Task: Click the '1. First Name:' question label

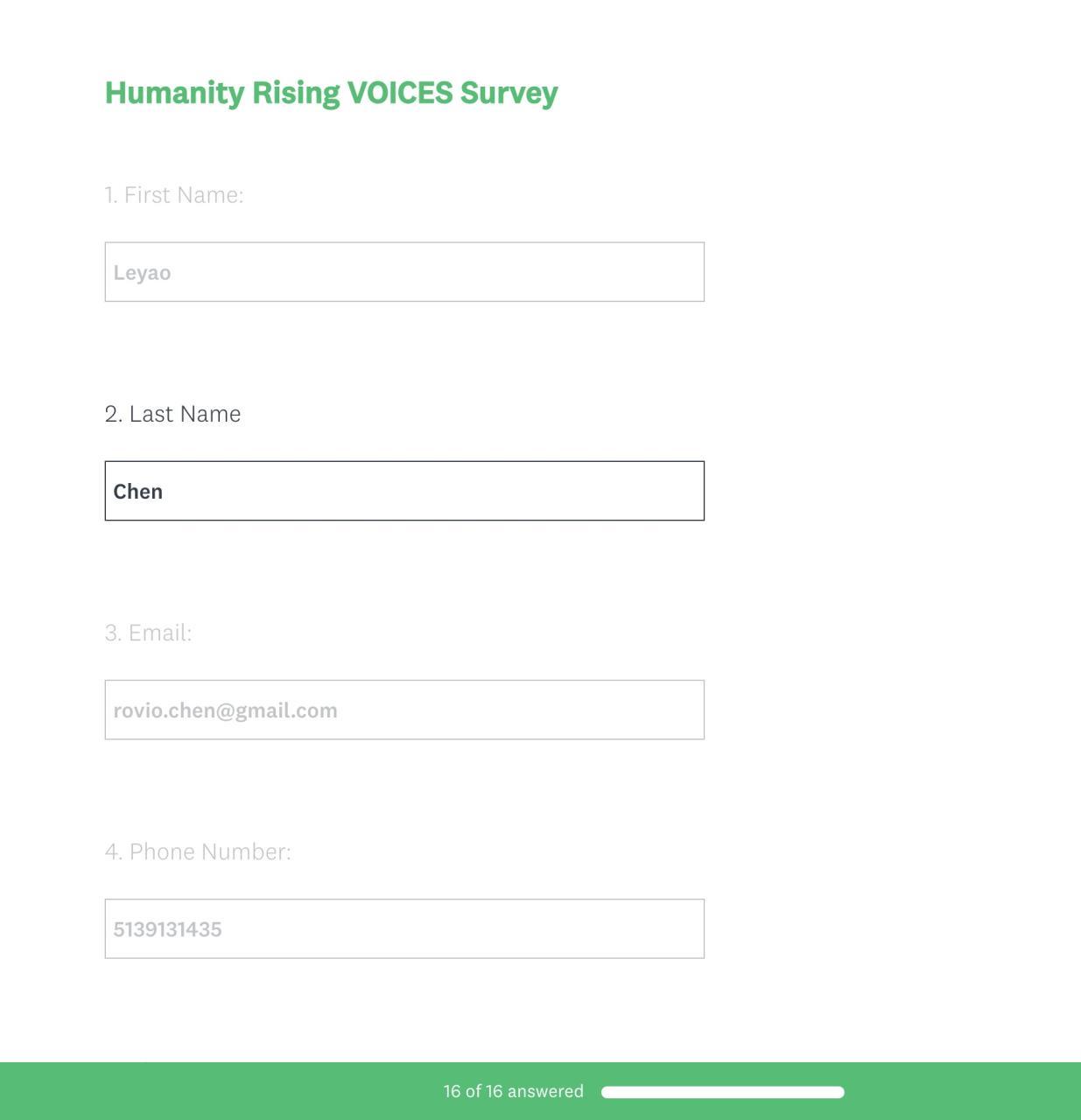Action: pyautogui.click(x=174, y=195)
